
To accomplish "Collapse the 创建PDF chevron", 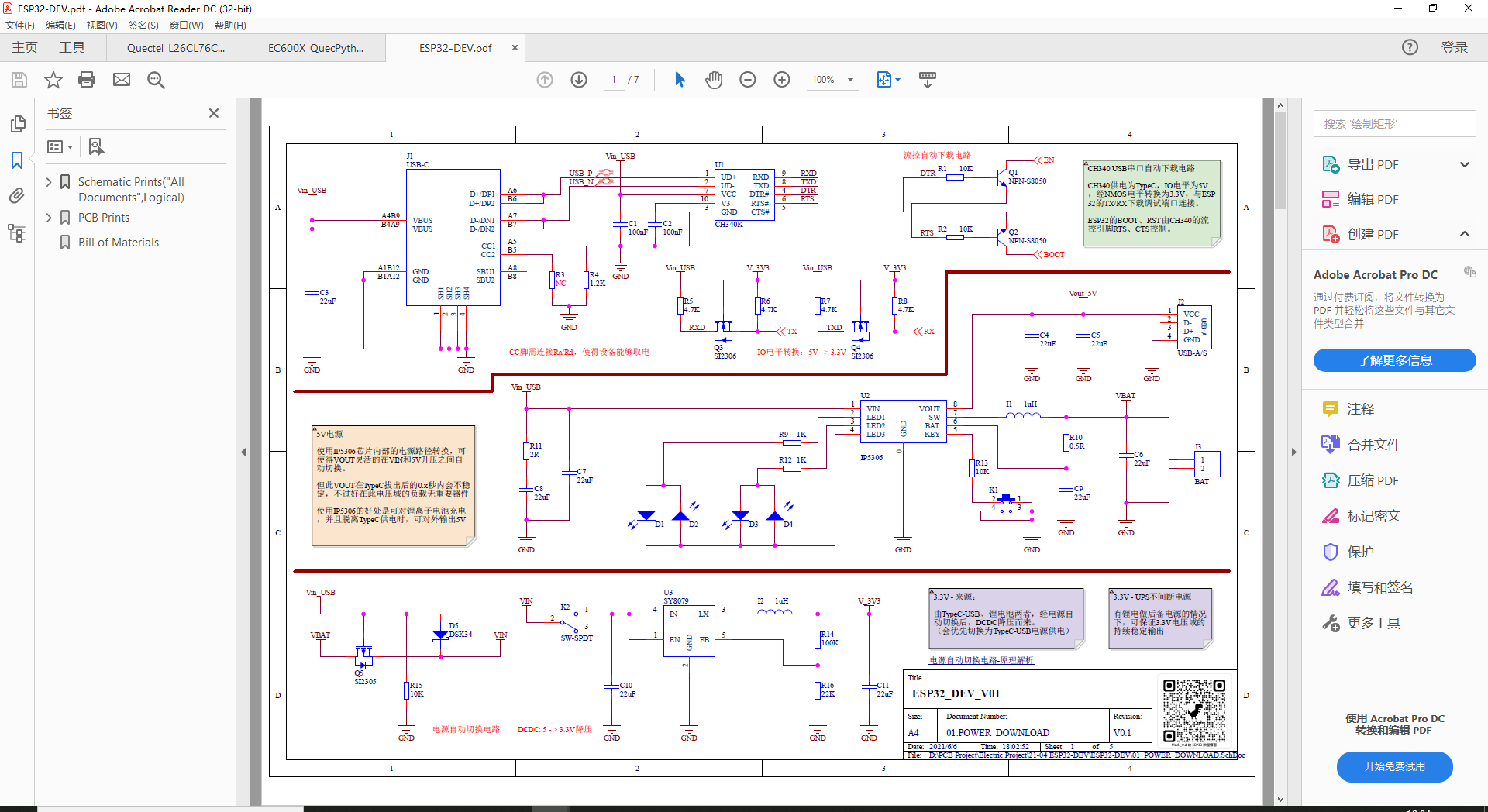I will [1466, 233].
